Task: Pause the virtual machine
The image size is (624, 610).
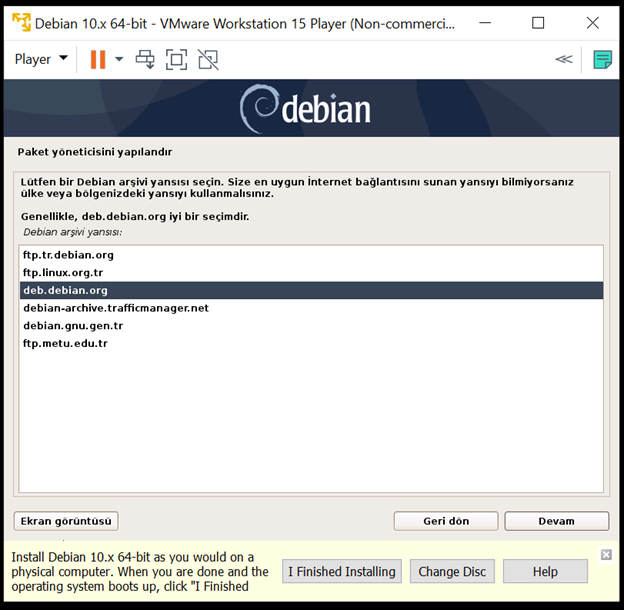Action: click(x=98, y=59)
